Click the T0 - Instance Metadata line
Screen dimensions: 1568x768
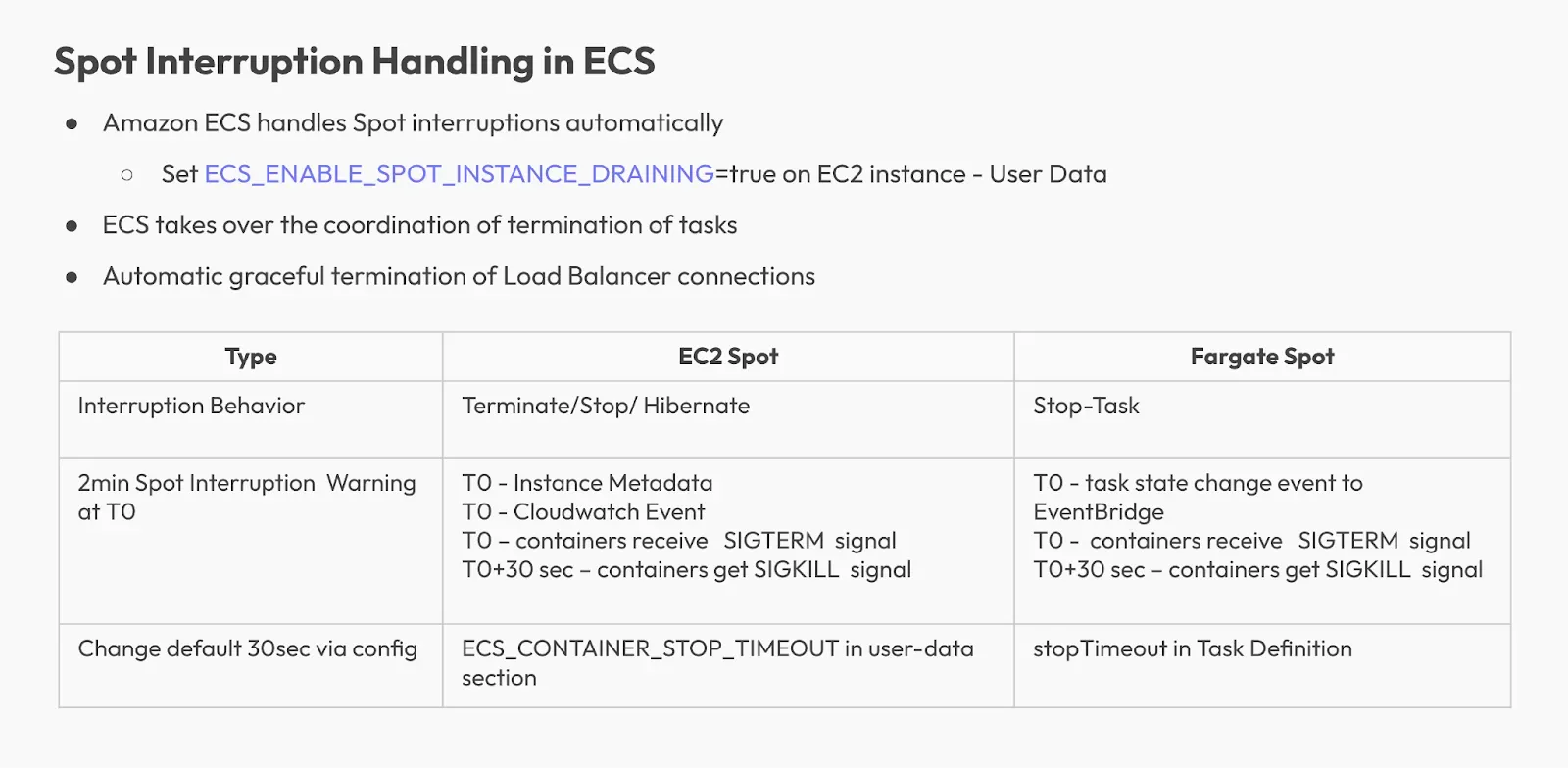(587, 483)
